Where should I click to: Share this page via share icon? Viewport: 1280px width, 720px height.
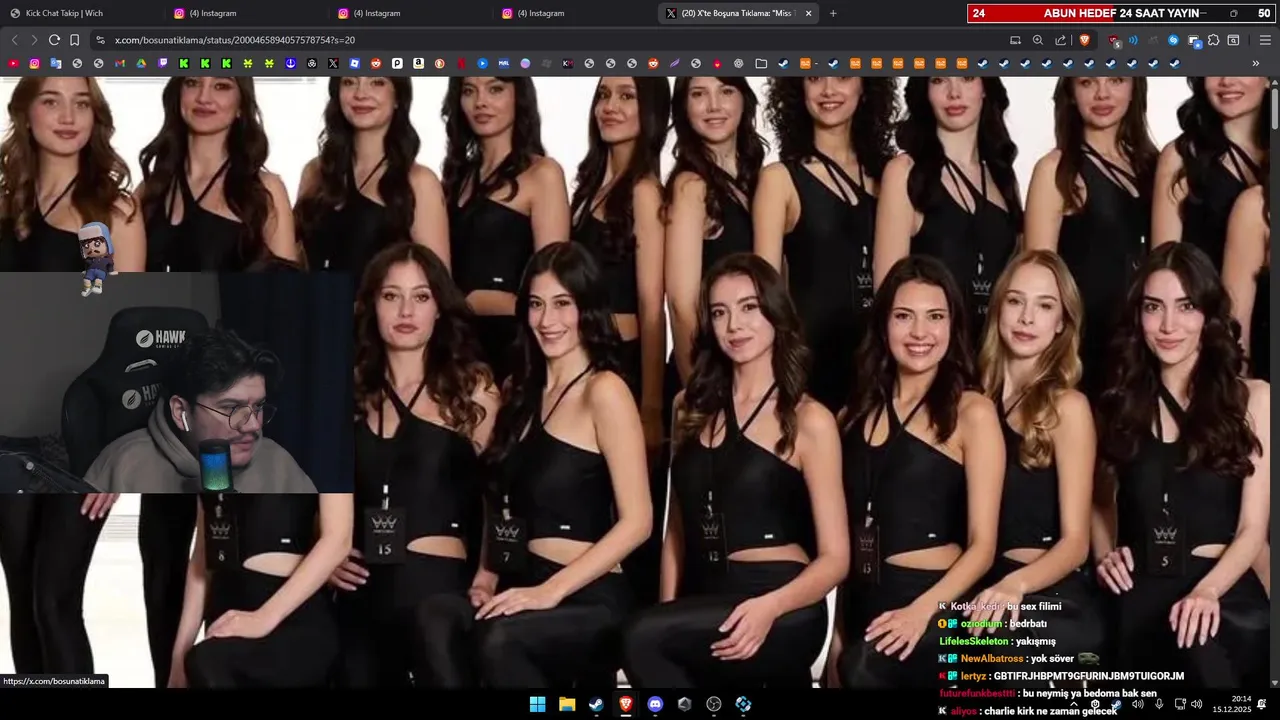(1061, 40)
